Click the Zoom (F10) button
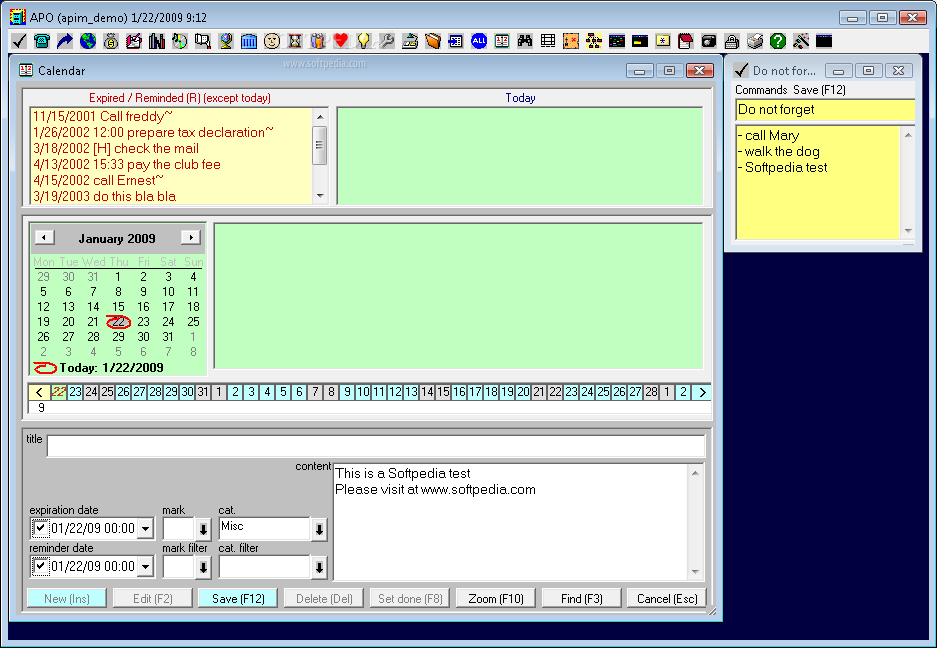Viewport: 937px width, 648px height. click(496, 598)
